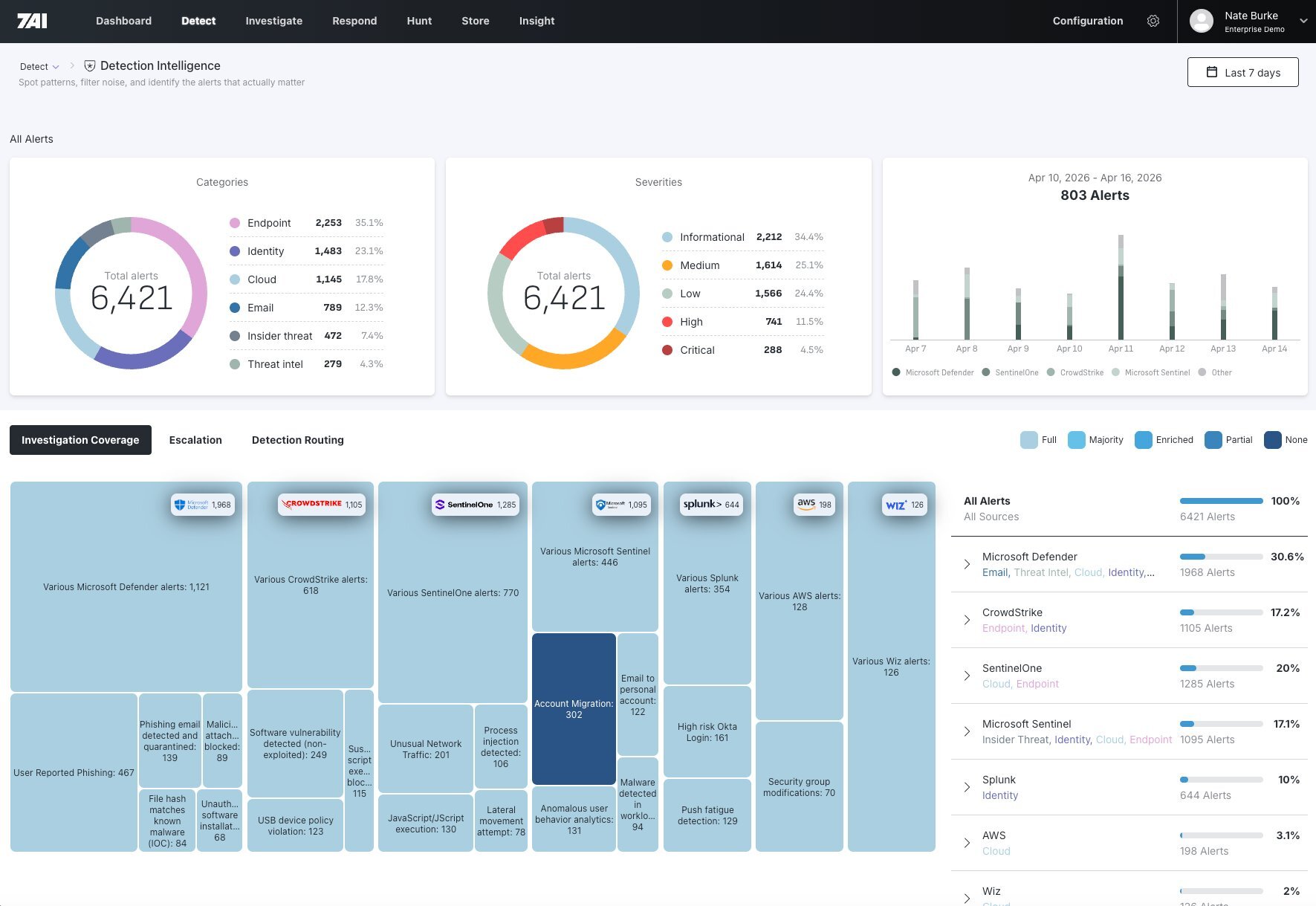Click the AWS logo badge in treemap
1316x906 pixels.
[x=814, y=505]
